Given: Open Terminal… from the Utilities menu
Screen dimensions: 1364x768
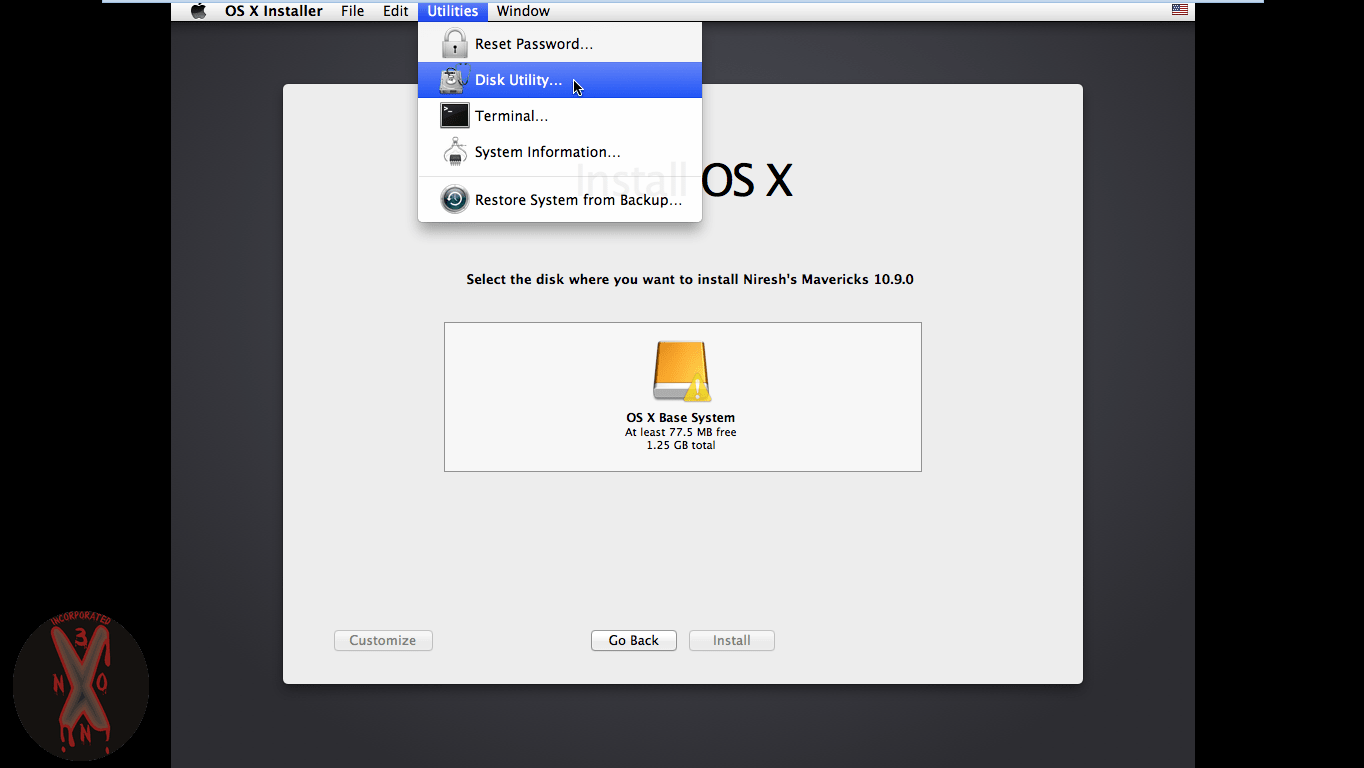Looking at the screenshot, I should coord(560,116).
